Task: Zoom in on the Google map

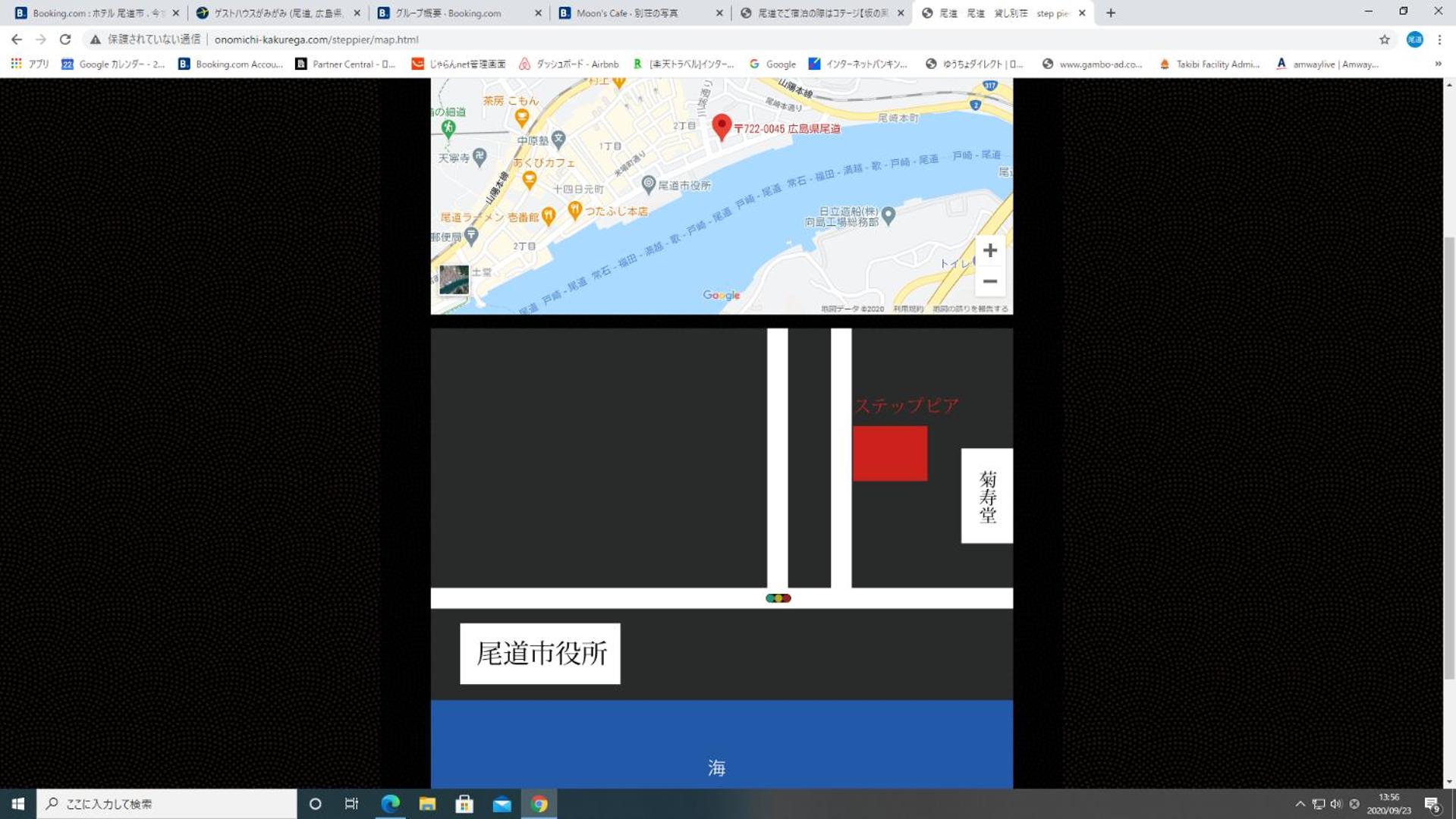Action: click(989, 250)
